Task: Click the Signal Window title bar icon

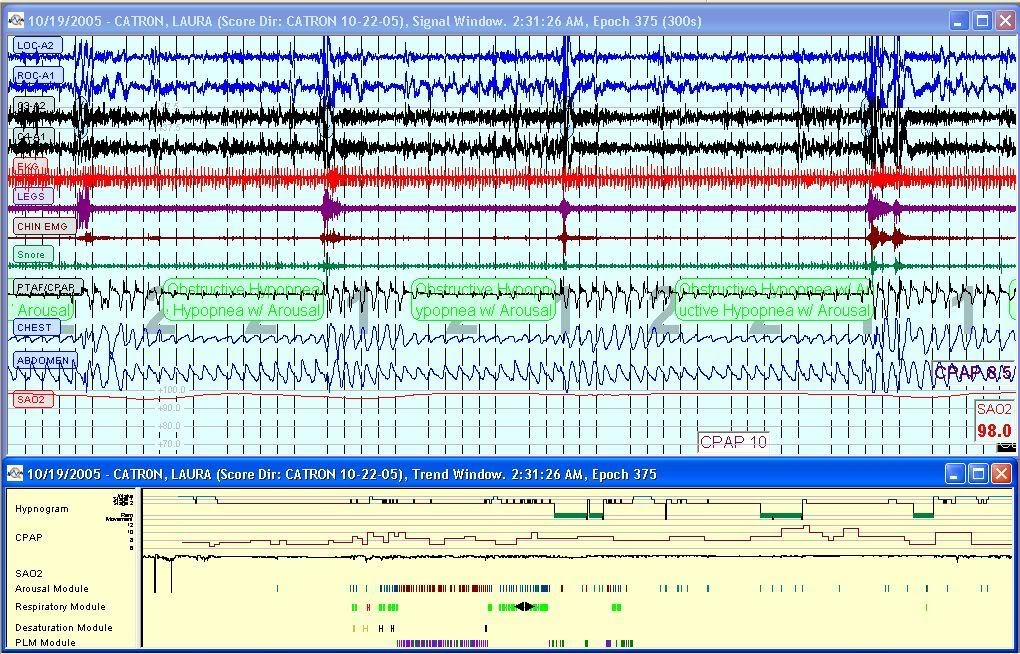Action: click(15, 21)
